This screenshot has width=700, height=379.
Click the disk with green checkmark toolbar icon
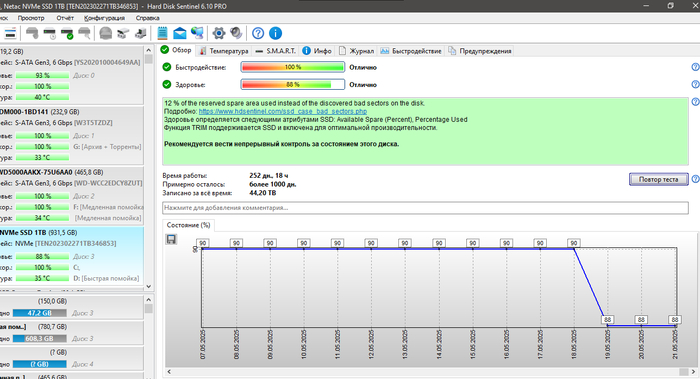tap(67, 33)
